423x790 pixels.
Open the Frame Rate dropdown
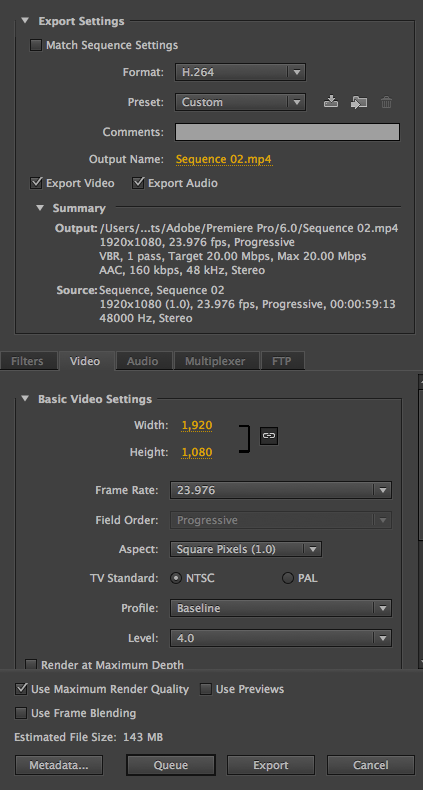[281, 490]
